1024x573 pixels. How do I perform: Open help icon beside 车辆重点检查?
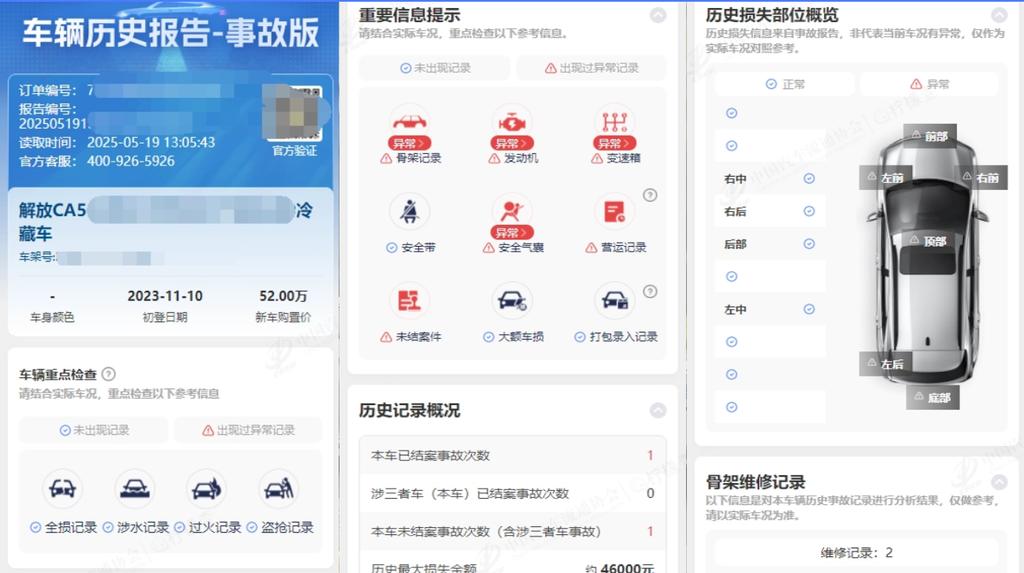point(109,374)
